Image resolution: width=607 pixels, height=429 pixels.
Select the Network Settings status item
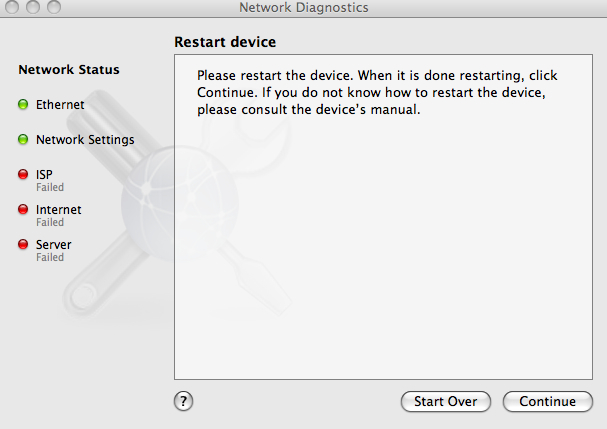tap(85, 140)
